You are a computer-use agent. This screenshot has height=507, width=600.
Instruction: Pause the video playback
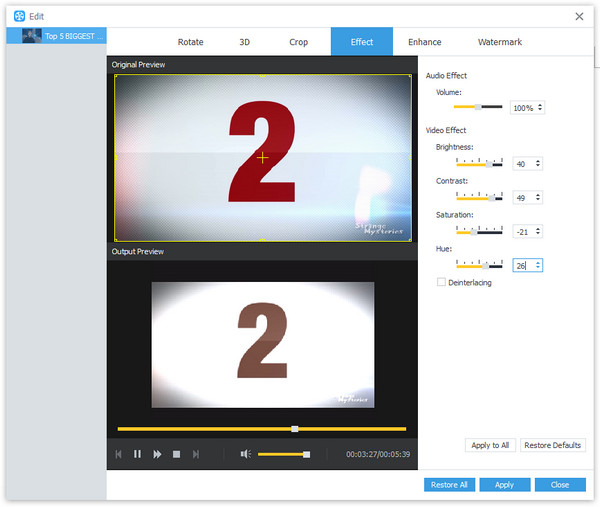click(x=137, y=454)
